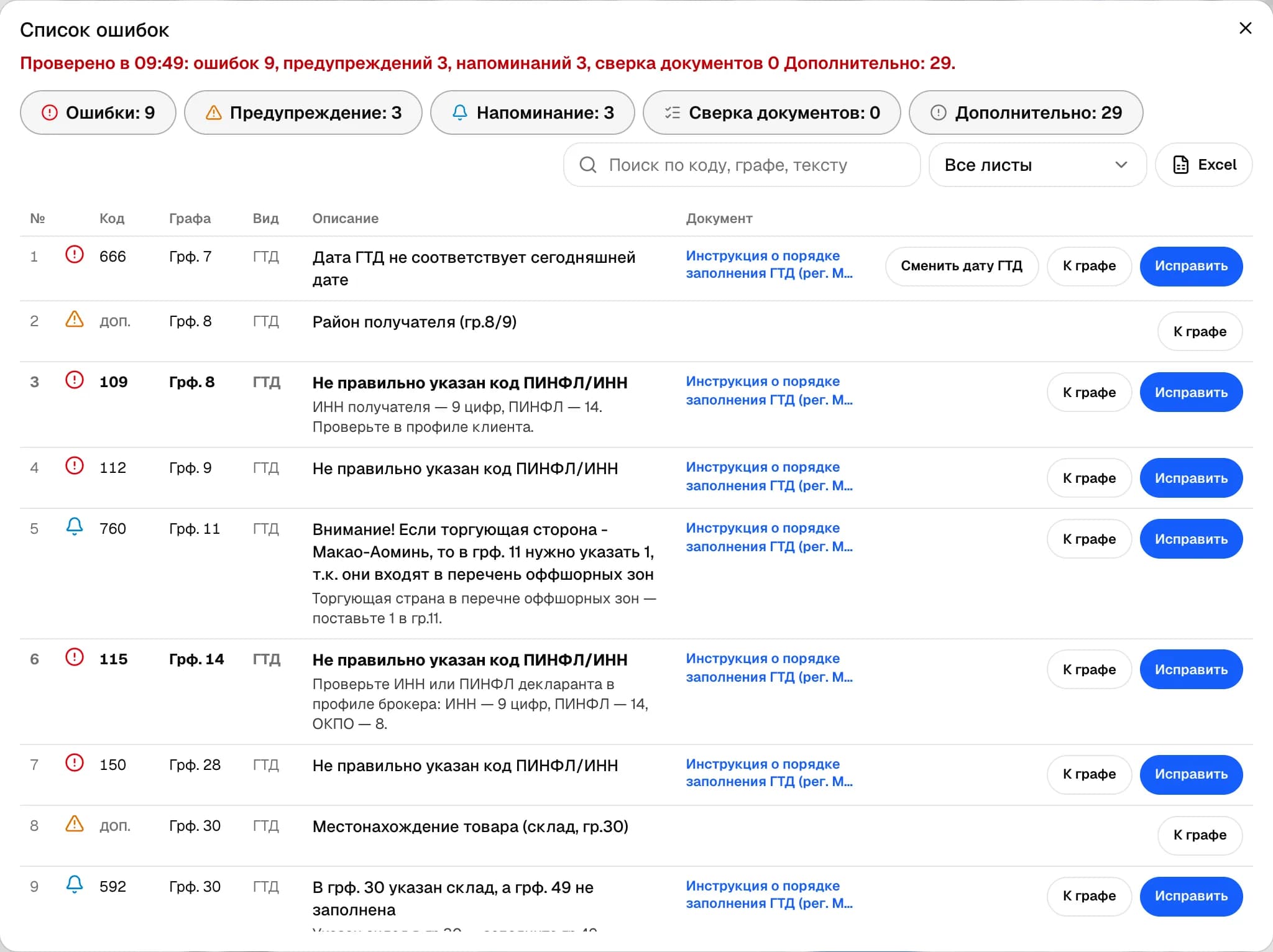Screen dimensions: 1273x952
Task: Click the orange warning icon for Район получателя row
Action: [x=75, y=319]
